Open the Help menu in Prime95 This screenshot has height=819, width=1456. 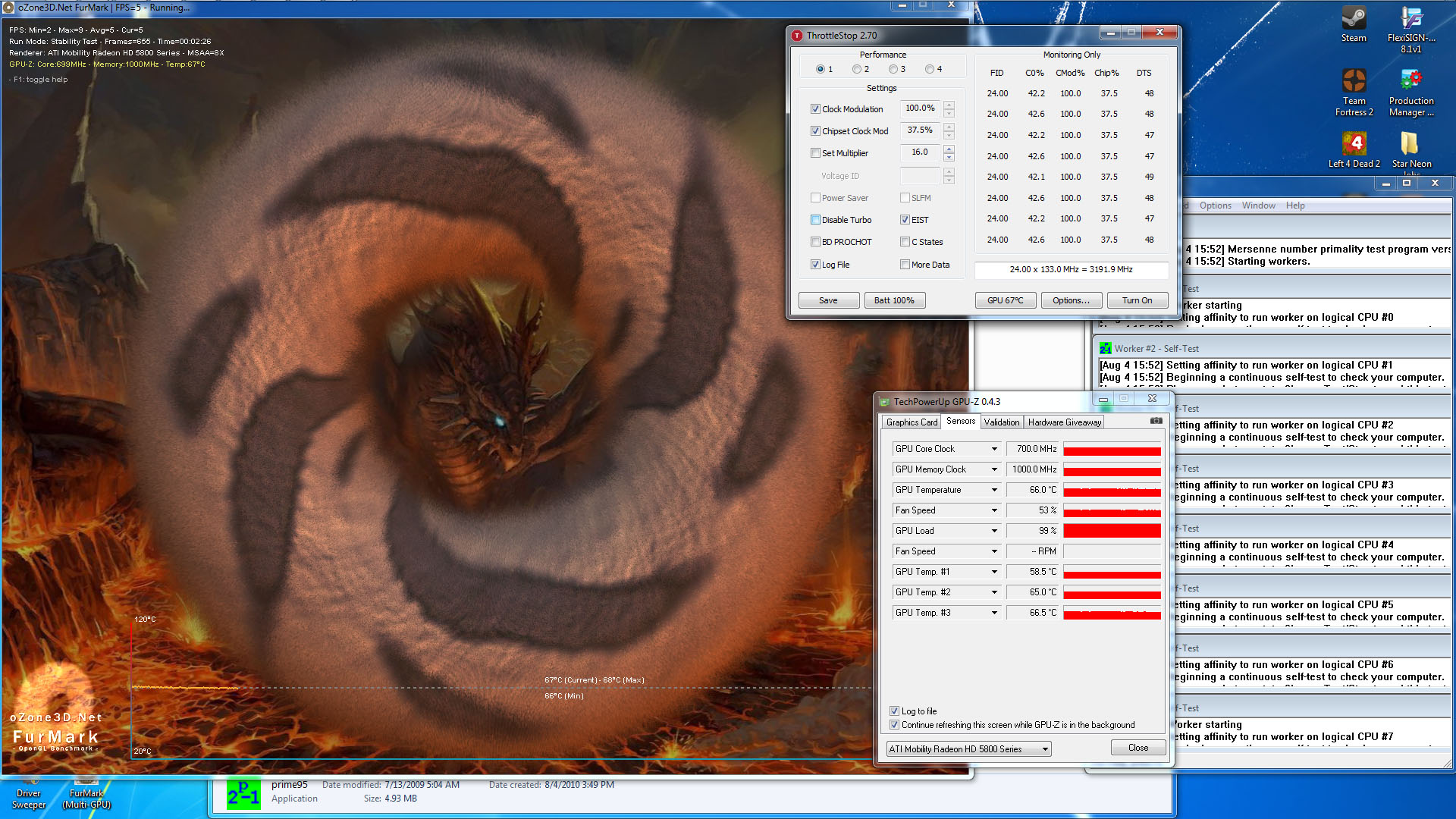click(x=1295, y=206)
